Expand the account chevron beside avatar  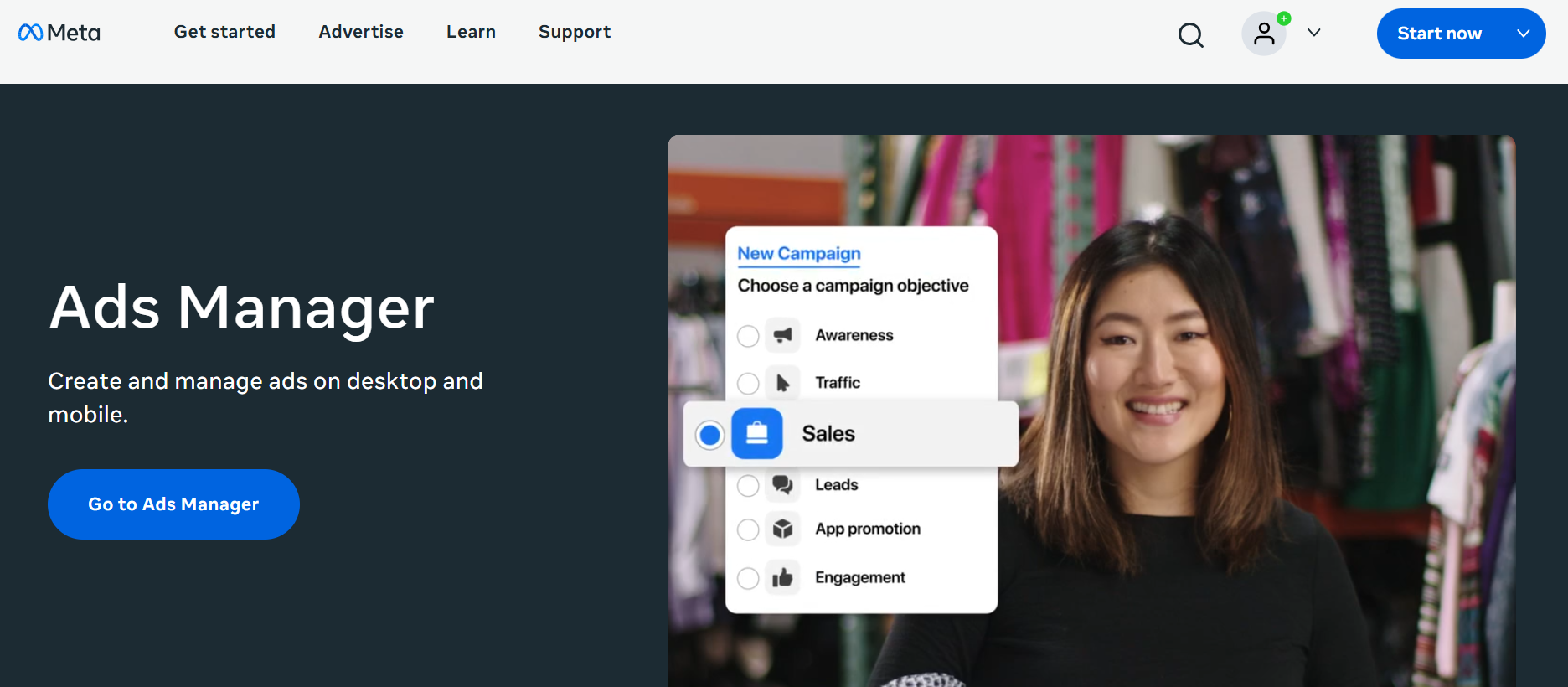(x=1314, y=33)
